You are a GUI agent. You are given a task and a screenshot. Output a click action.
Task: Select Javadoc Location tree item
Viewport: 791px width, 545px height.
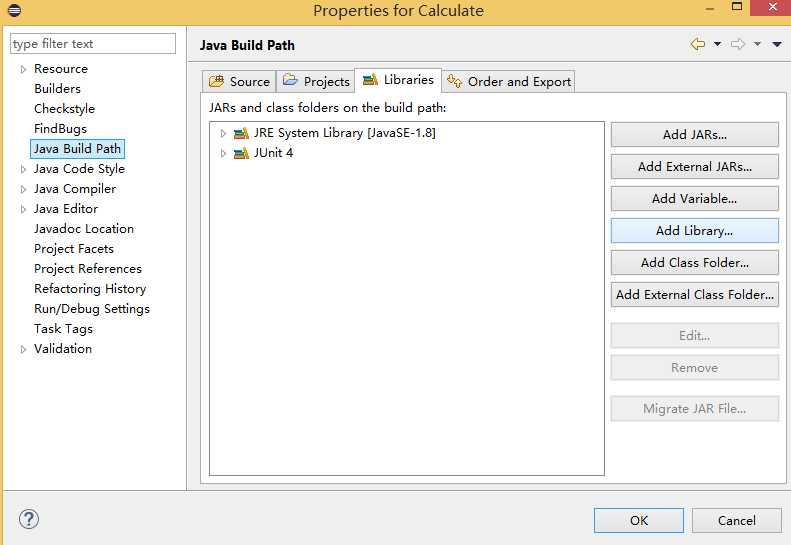tap(84, 229)
